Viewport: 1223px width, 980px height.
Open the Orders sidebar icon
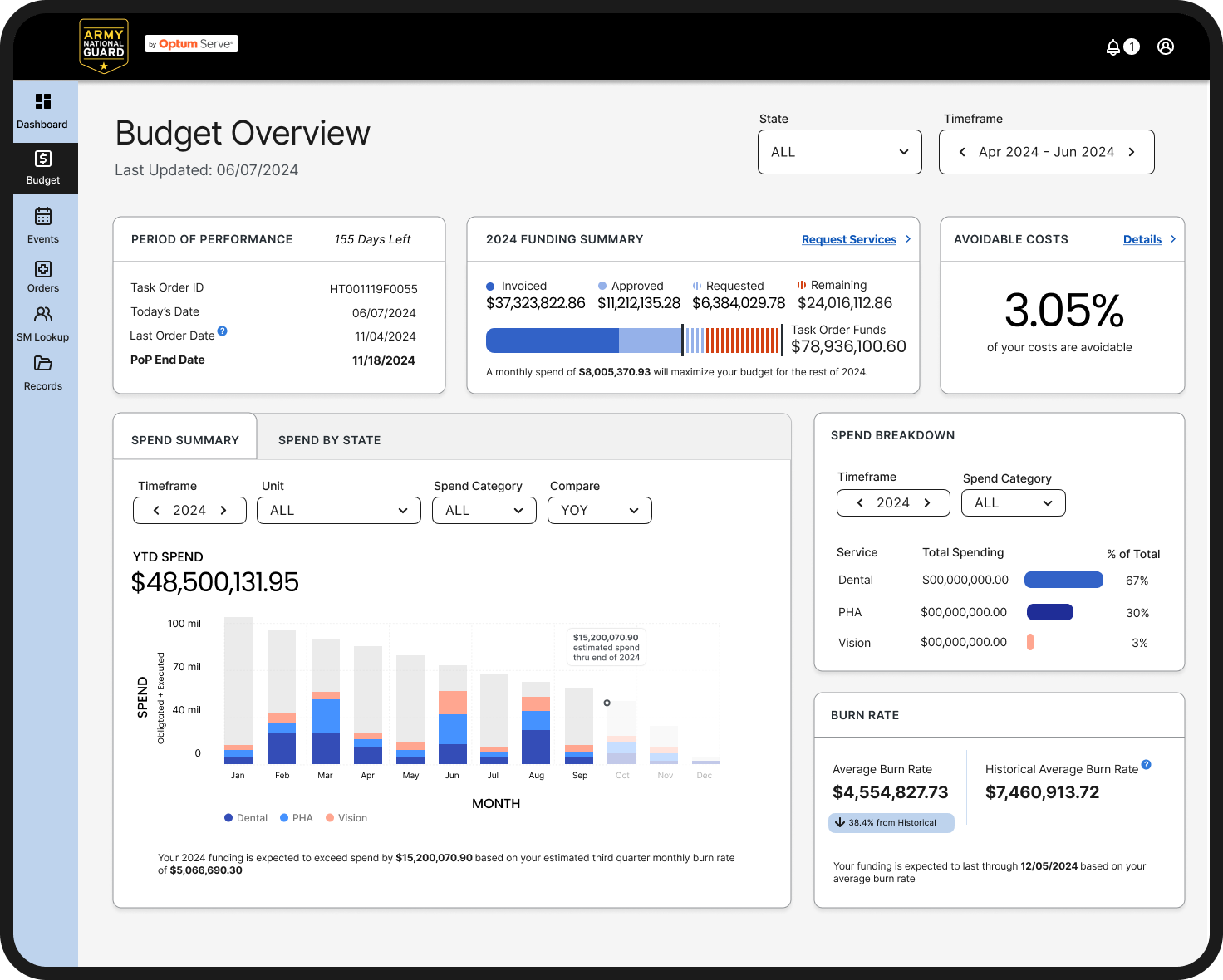click(43, 269)
